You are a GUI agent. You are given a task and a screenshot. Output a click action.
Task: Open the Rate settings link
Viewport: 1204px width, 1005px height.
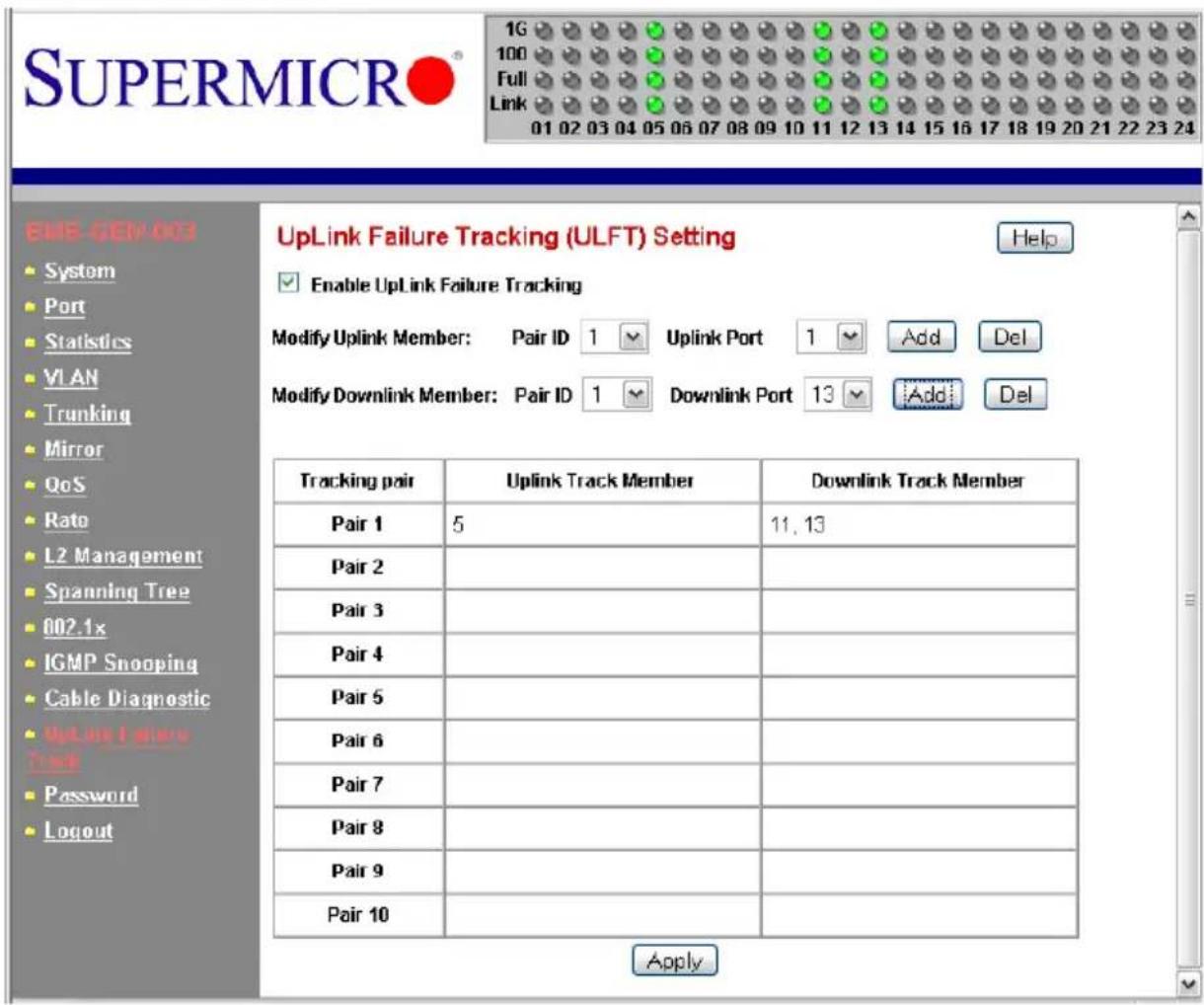pos(66,520)
